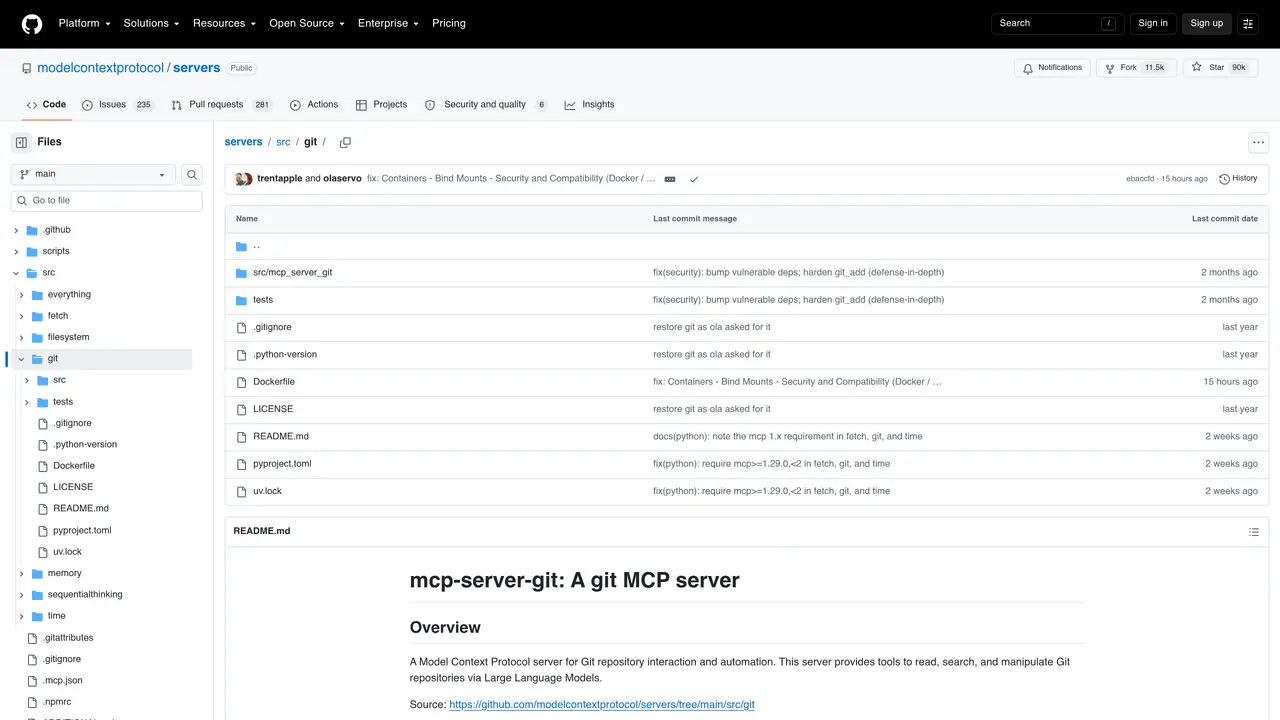1280x720 pixels.
Task: Click Sign in button
Action: [x=1153, y=23]
